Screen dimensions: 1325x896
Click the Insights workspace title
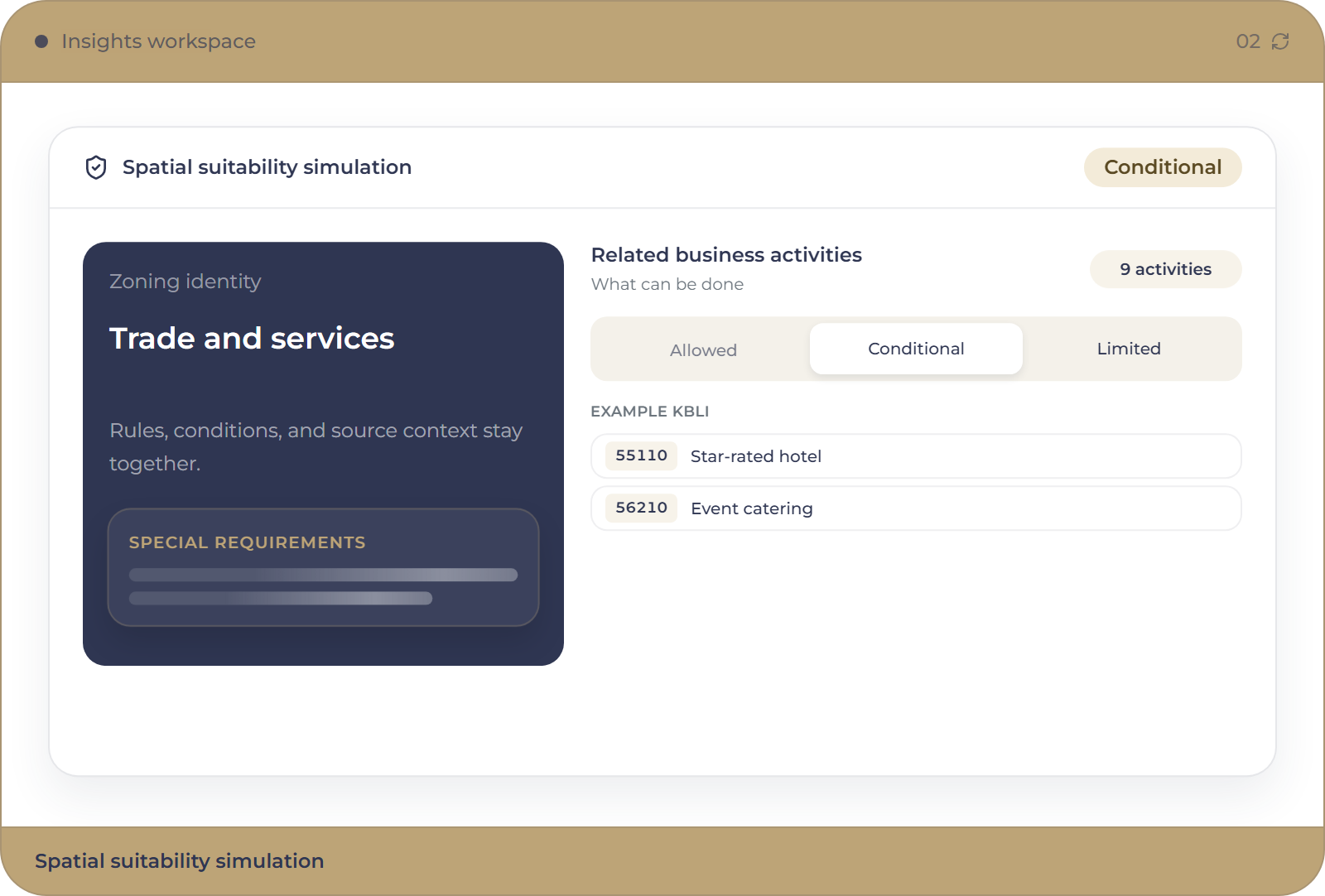click(158, 41)
